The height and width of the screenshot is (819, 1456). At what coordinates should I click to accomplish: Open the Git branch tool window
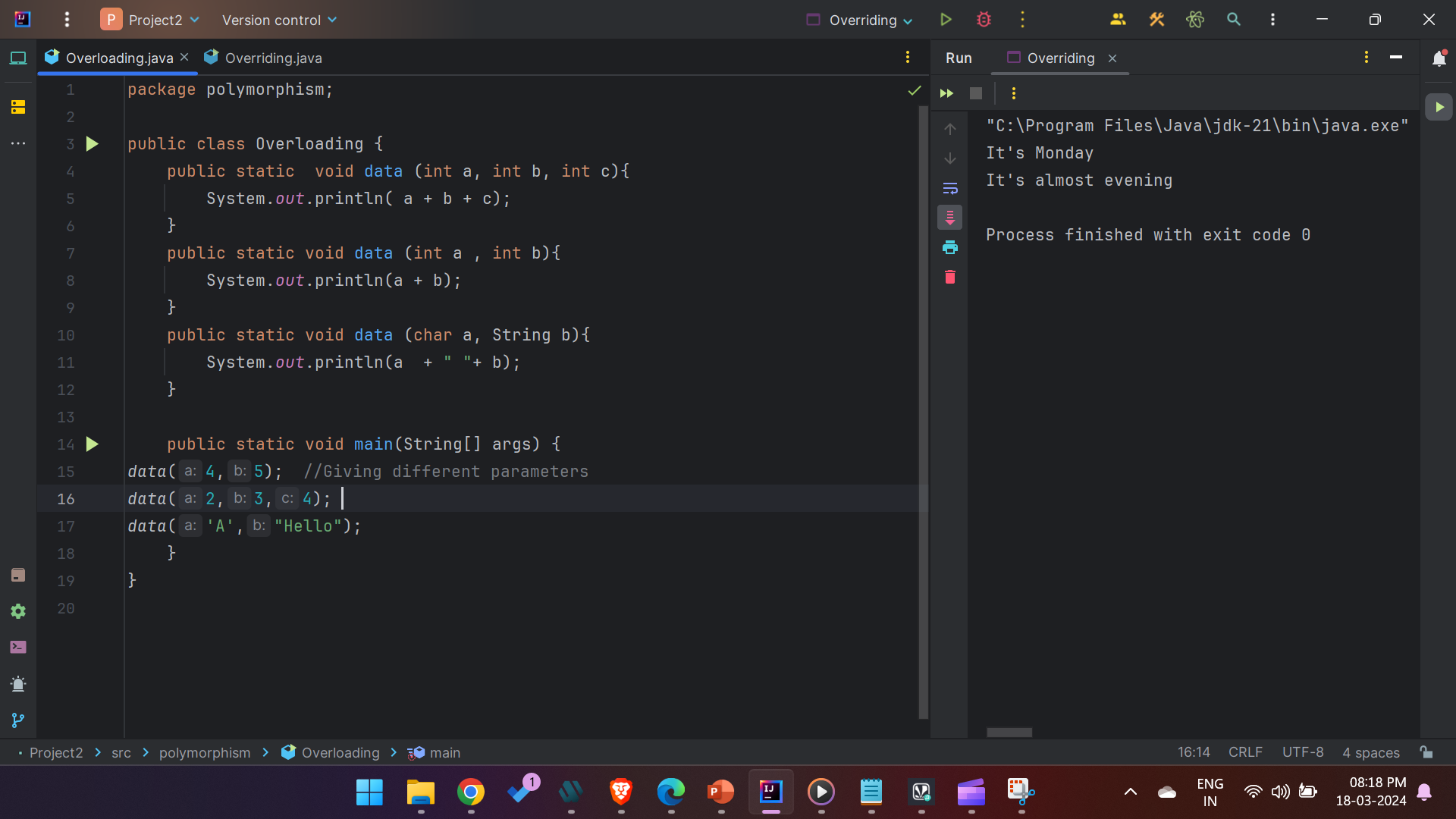click(x=18, y=720)
